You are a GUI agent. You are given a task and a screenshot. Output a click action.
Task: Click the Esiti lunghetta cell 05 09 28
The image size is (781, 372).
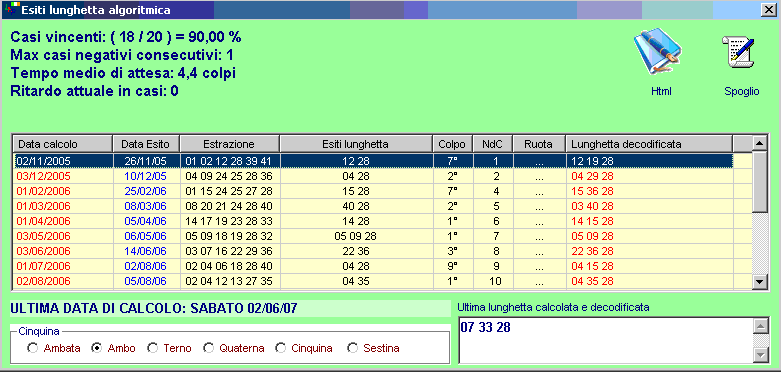356,236
